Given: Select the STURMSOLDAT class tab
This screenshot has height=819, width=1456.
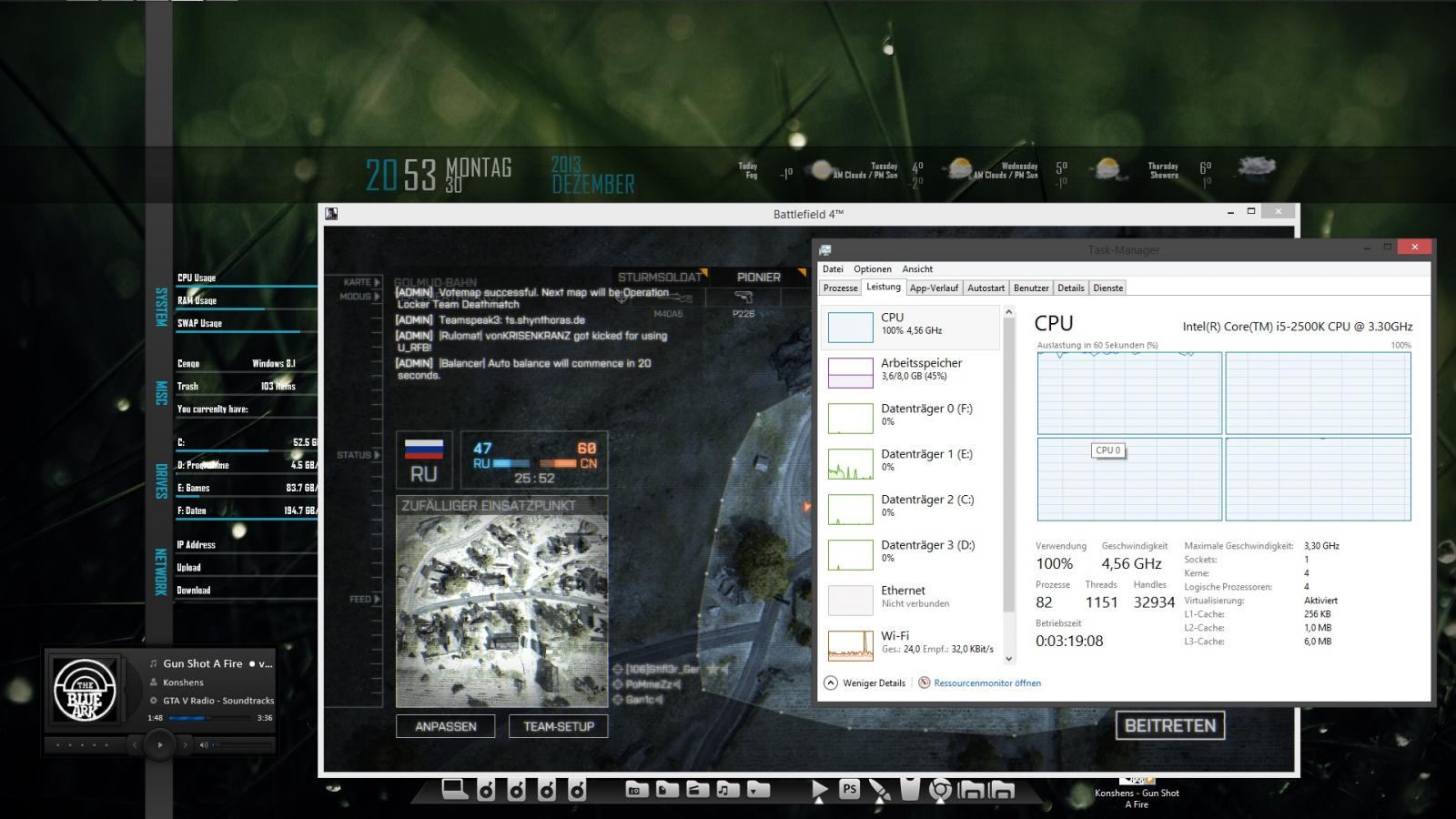Looking at the screenshot, I should click(x=661, y=278).
